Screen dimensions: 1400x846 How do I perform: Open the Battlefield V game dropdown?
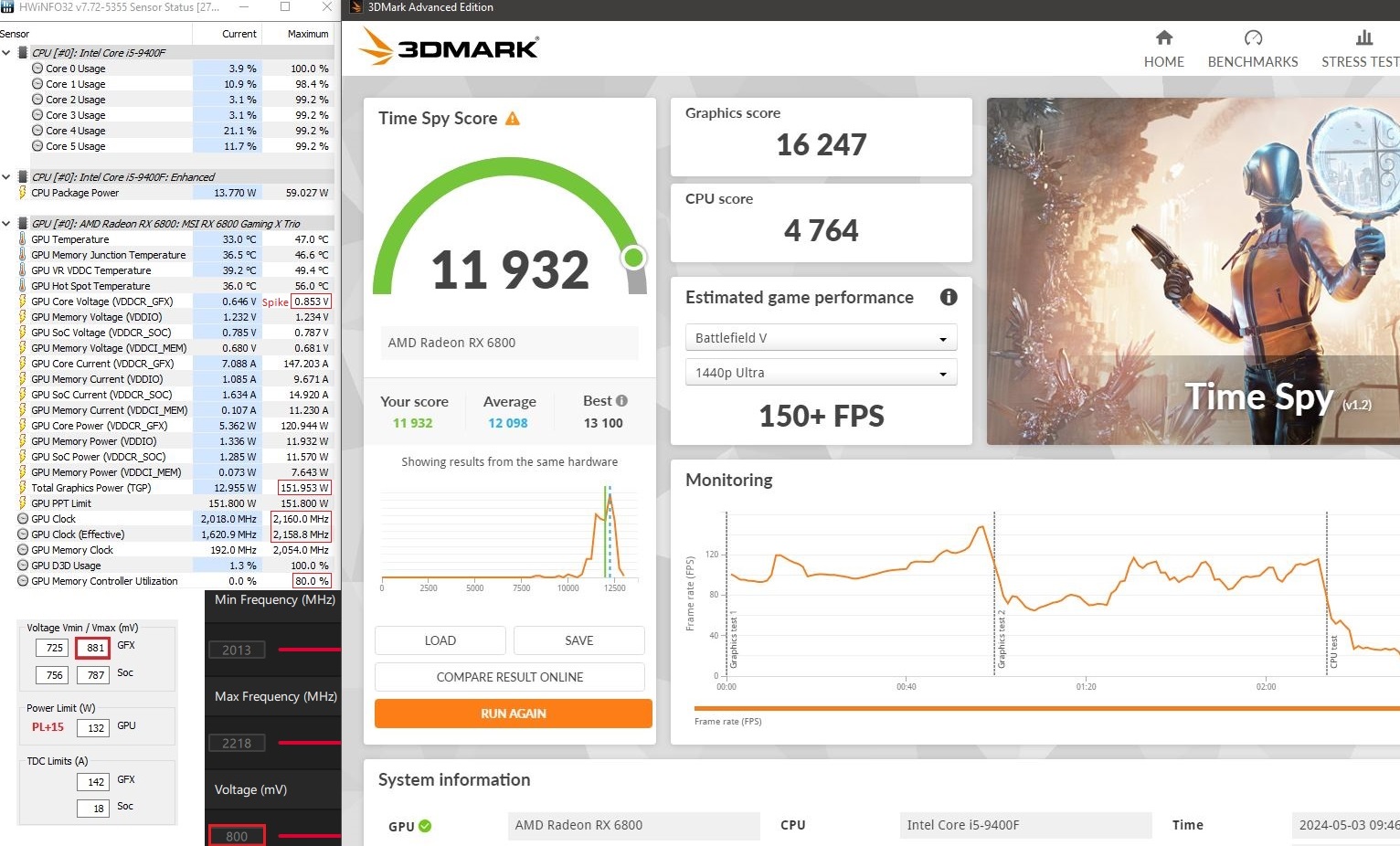(x=821, y=337)
